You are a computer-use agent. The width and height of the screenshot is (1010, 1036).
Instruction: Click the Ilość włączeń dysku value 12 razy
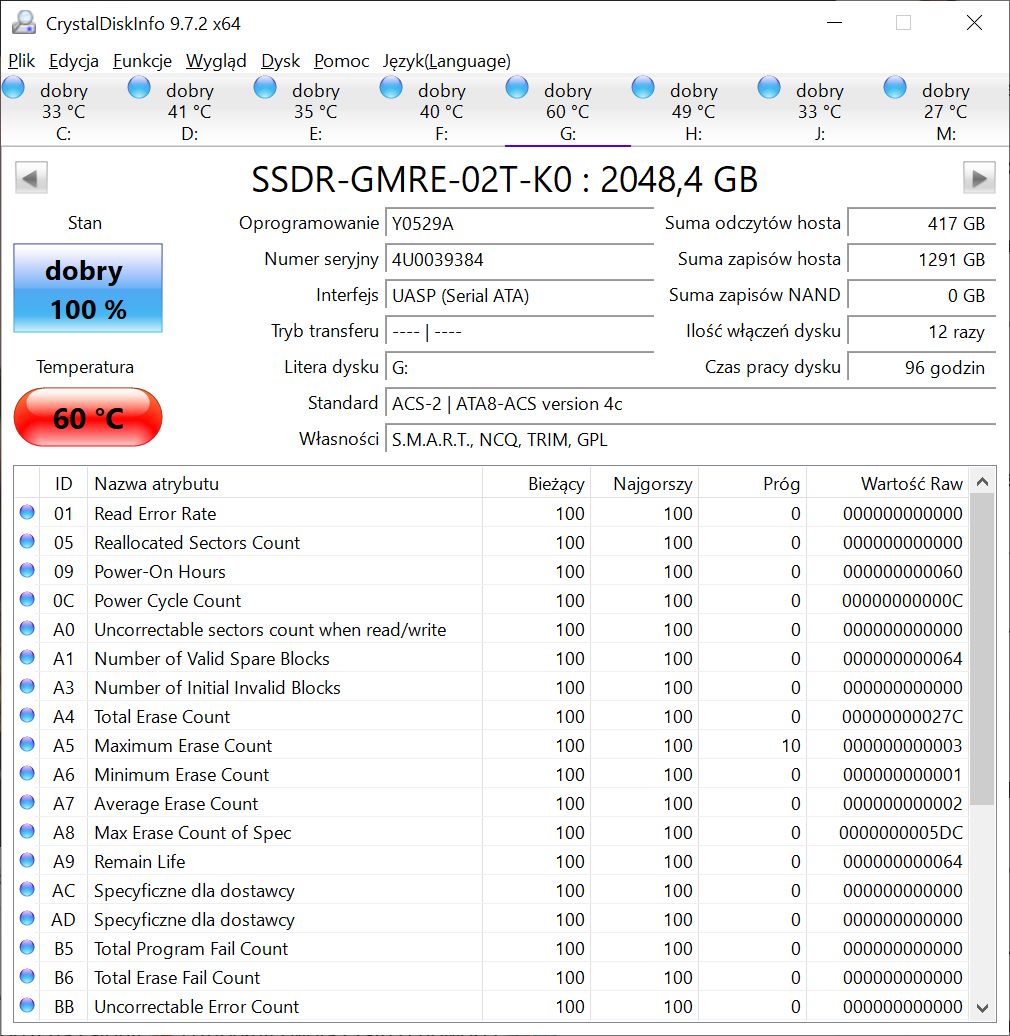tap(921, 332)
